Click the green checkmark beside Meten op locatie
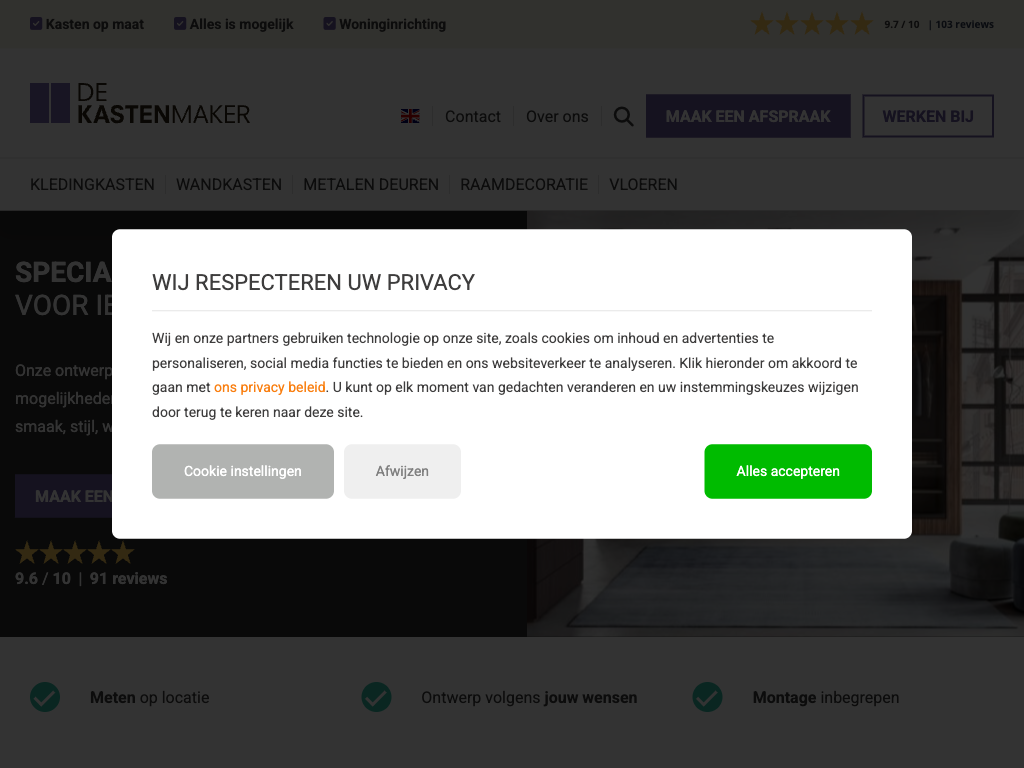The height and width of the screenshot is (768, 1024). [45, 697]
